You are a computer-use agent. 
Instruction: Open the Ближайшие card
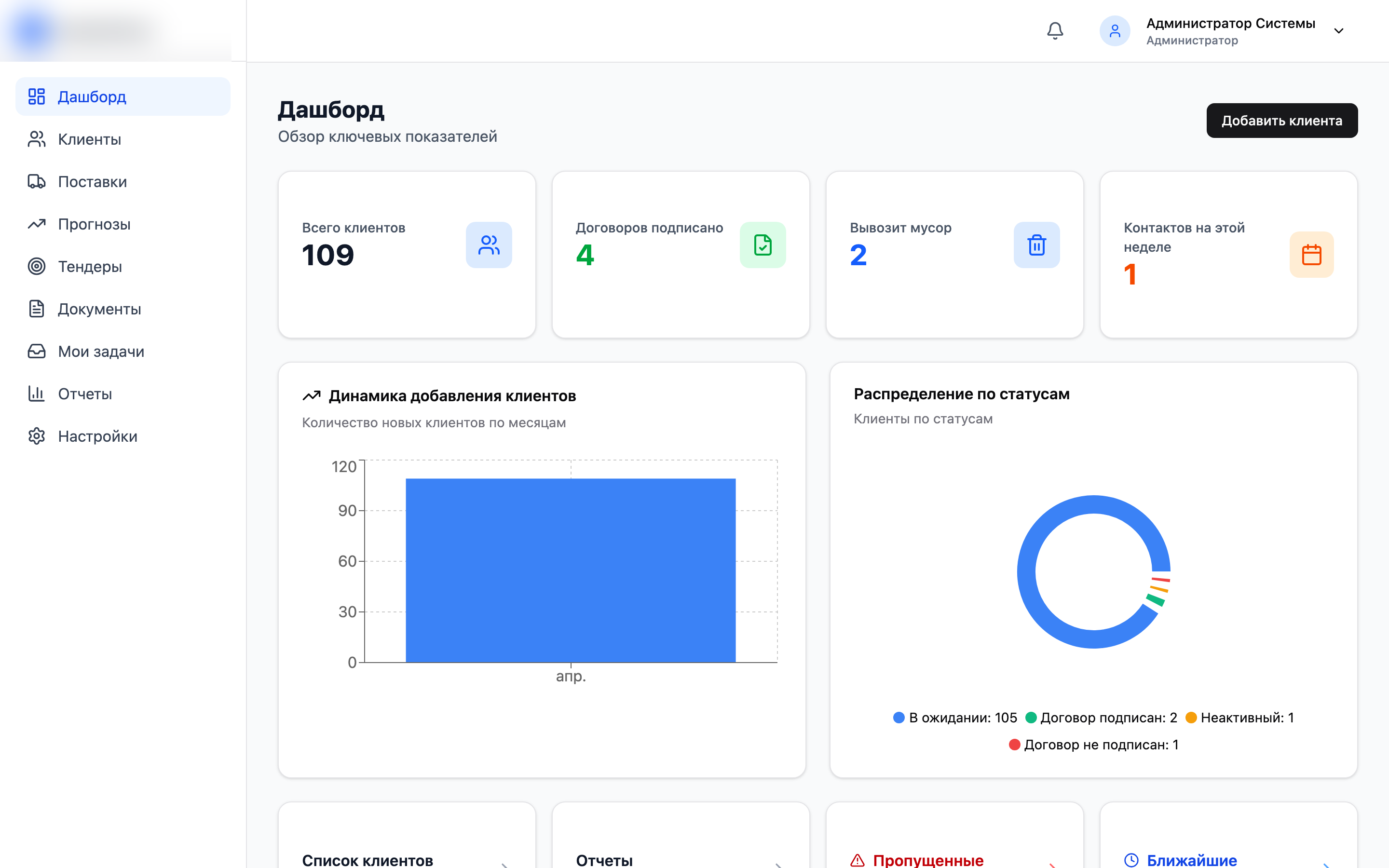point(1228,835)
